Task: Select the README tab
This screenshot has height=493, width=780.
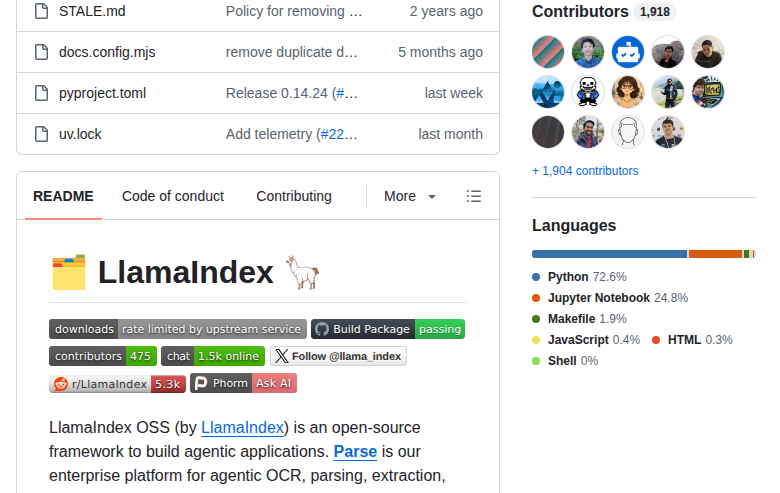Action: [63, 196]
